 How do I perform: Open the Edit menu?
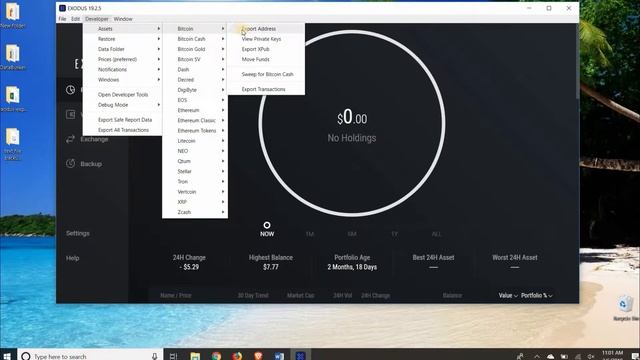point(76,19)
